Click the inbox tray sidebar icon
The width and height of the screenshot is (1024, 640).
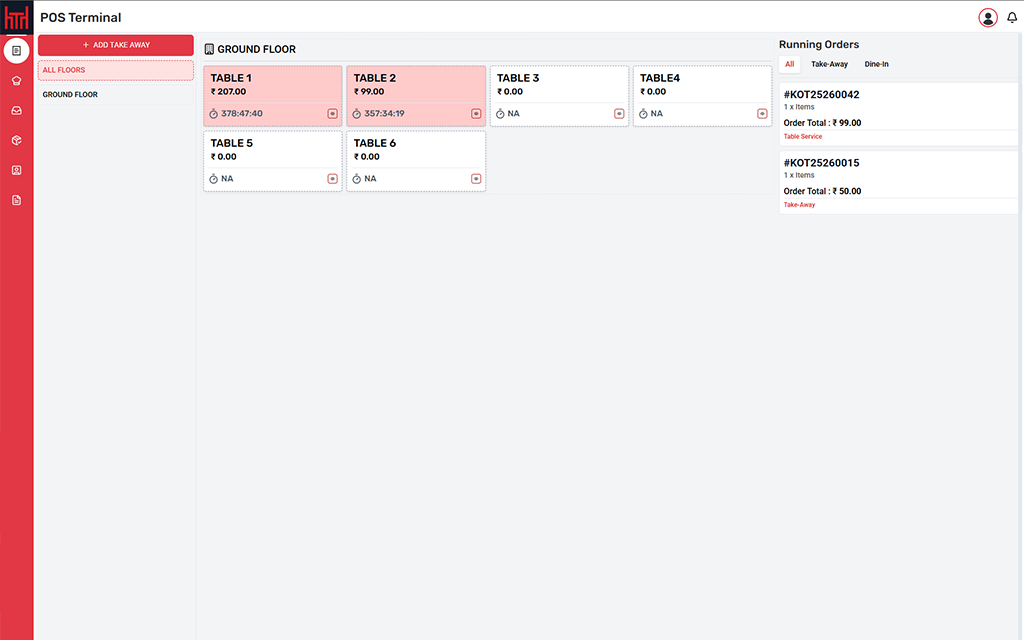point(16,110)
